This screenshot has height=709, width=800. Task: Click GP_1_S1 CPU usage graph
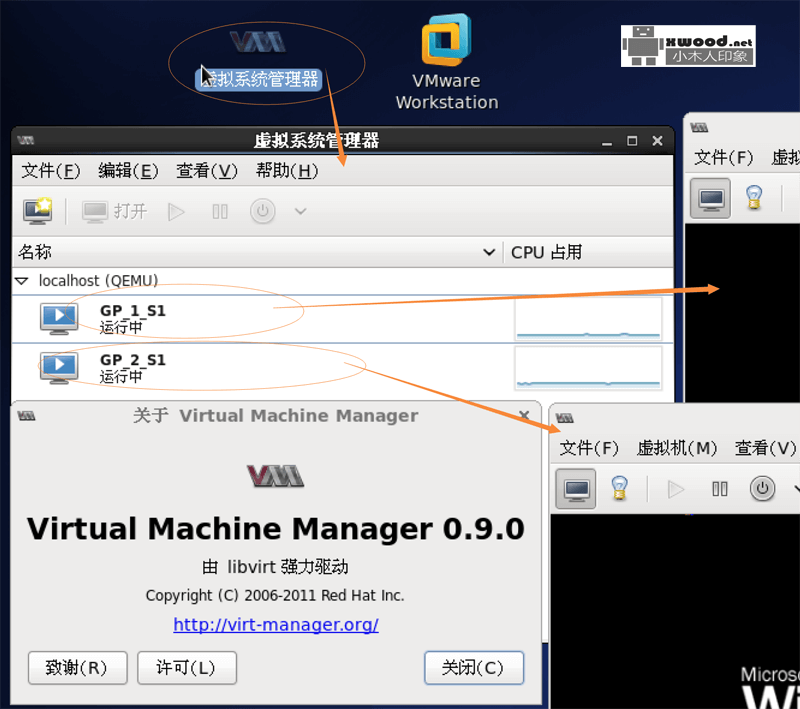(x=588, y=319)
